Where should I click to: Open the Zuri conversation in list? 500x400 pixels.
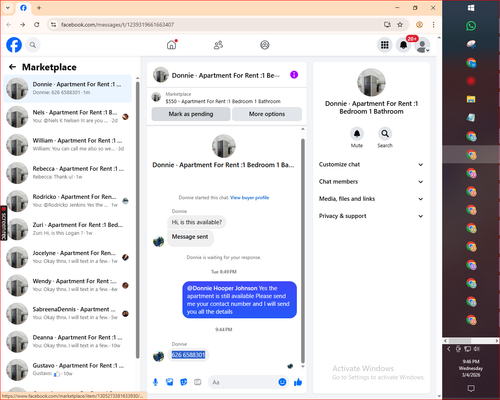[68, 229]
